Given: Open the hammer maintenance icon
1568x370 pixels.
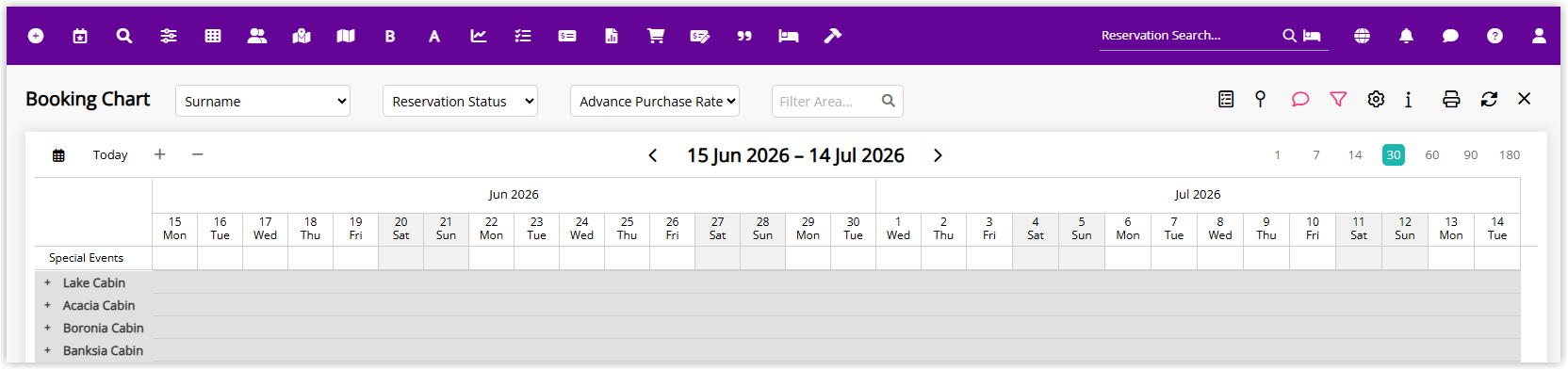Looking at the screenshot, I should click(x=833, y=36).
